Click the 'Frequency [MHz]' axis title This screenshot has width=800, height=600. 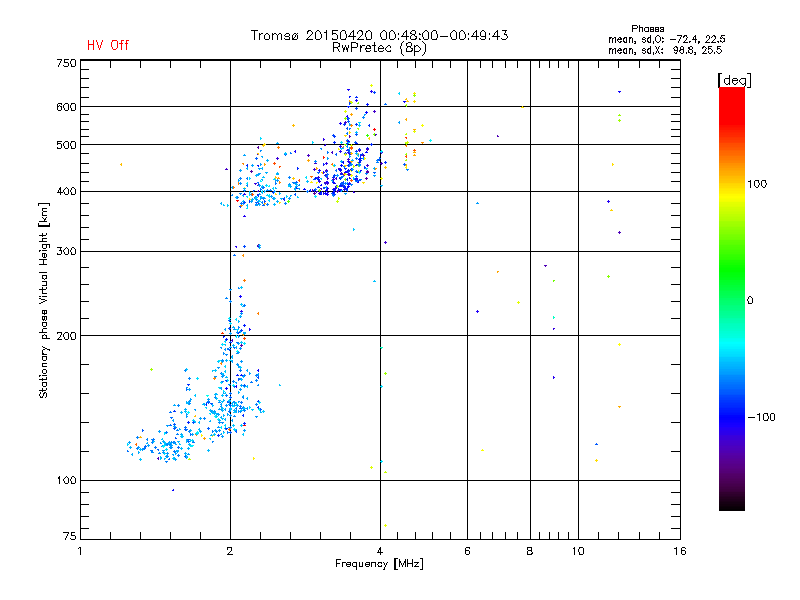click(x=379, y=564)
